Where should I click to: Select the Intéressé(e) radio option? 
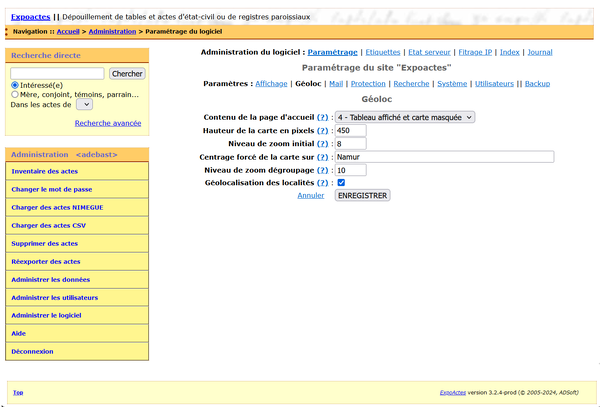15,85
